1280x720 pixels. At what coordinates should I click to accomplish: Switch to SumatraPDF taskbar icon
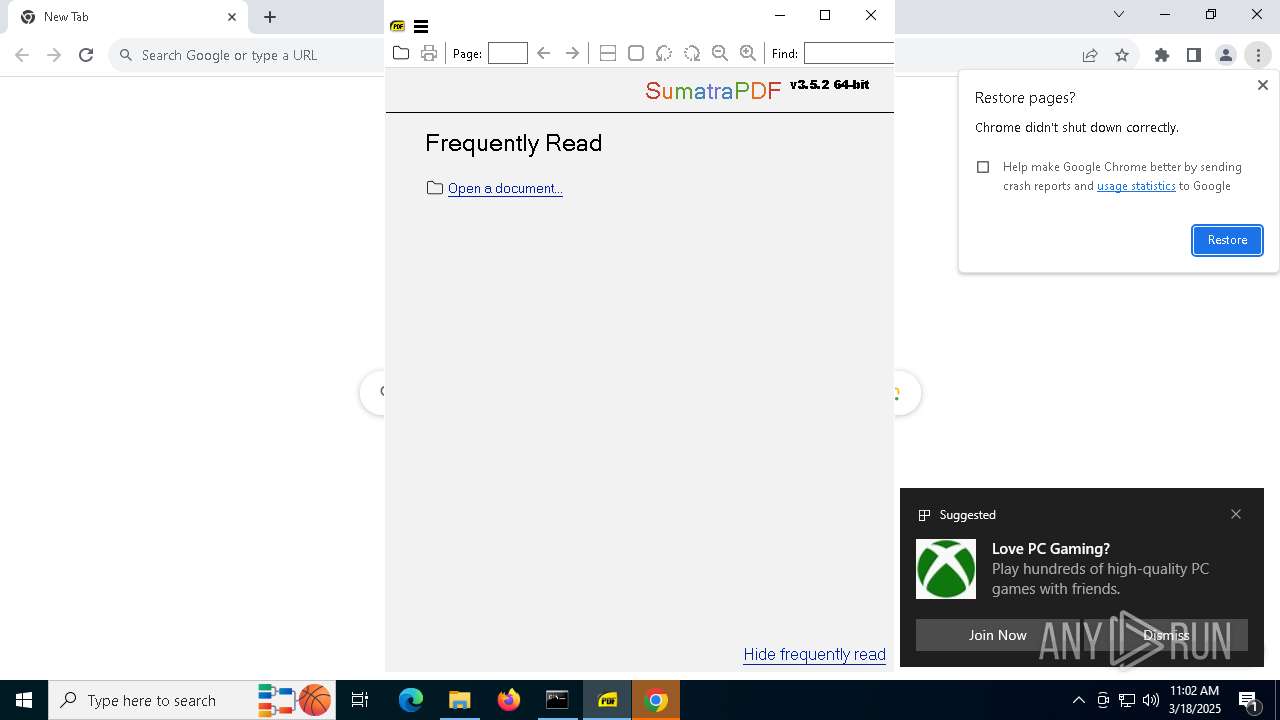pos(607,700)
